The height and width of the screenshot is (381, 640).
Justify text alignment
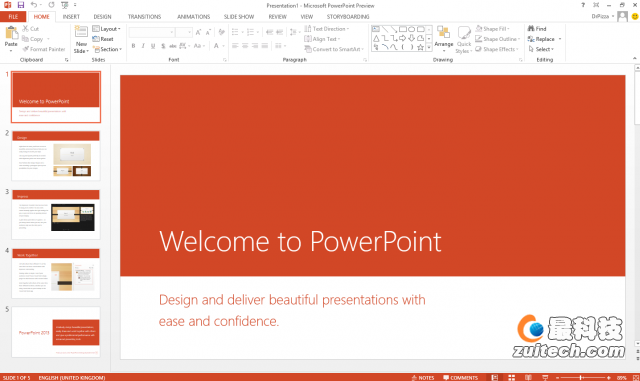point(265,46)
